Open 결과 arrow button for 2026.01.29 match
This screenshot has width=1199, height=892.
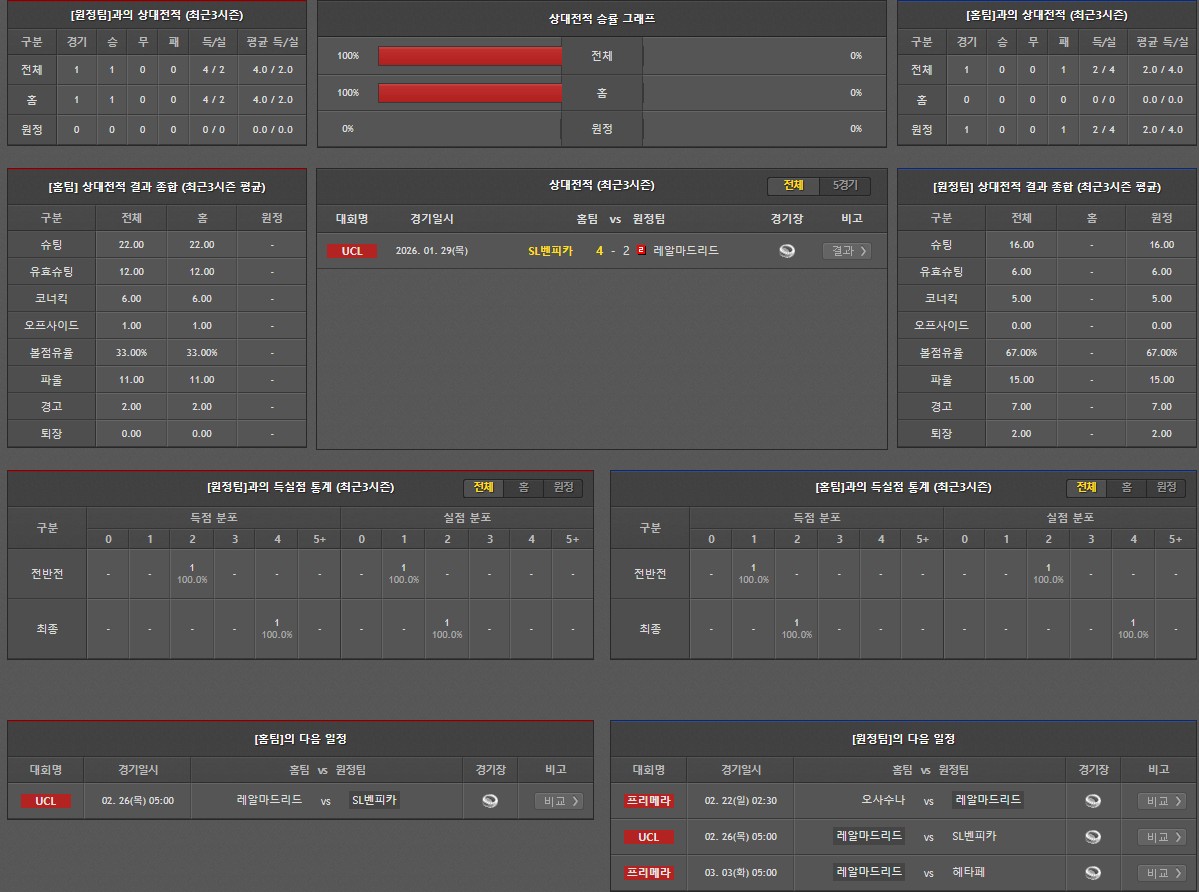[846, 251]
